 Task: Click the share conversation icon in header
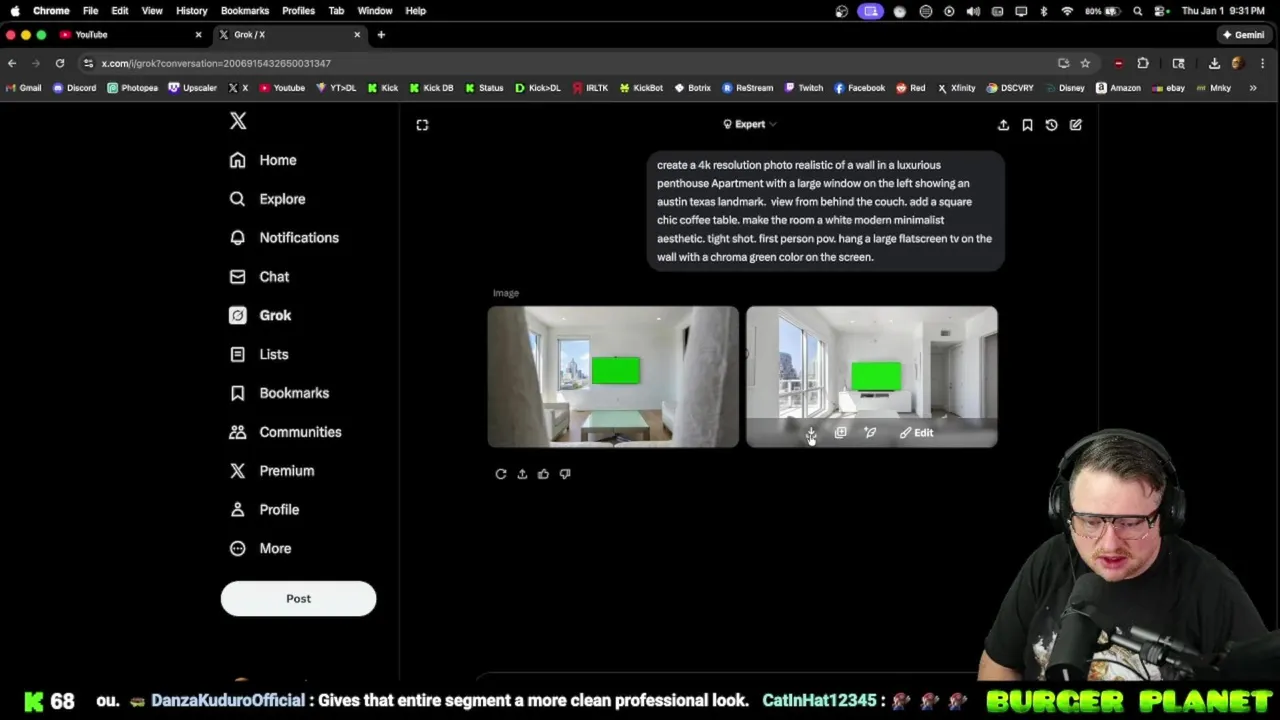click(x=1003, y=125)
